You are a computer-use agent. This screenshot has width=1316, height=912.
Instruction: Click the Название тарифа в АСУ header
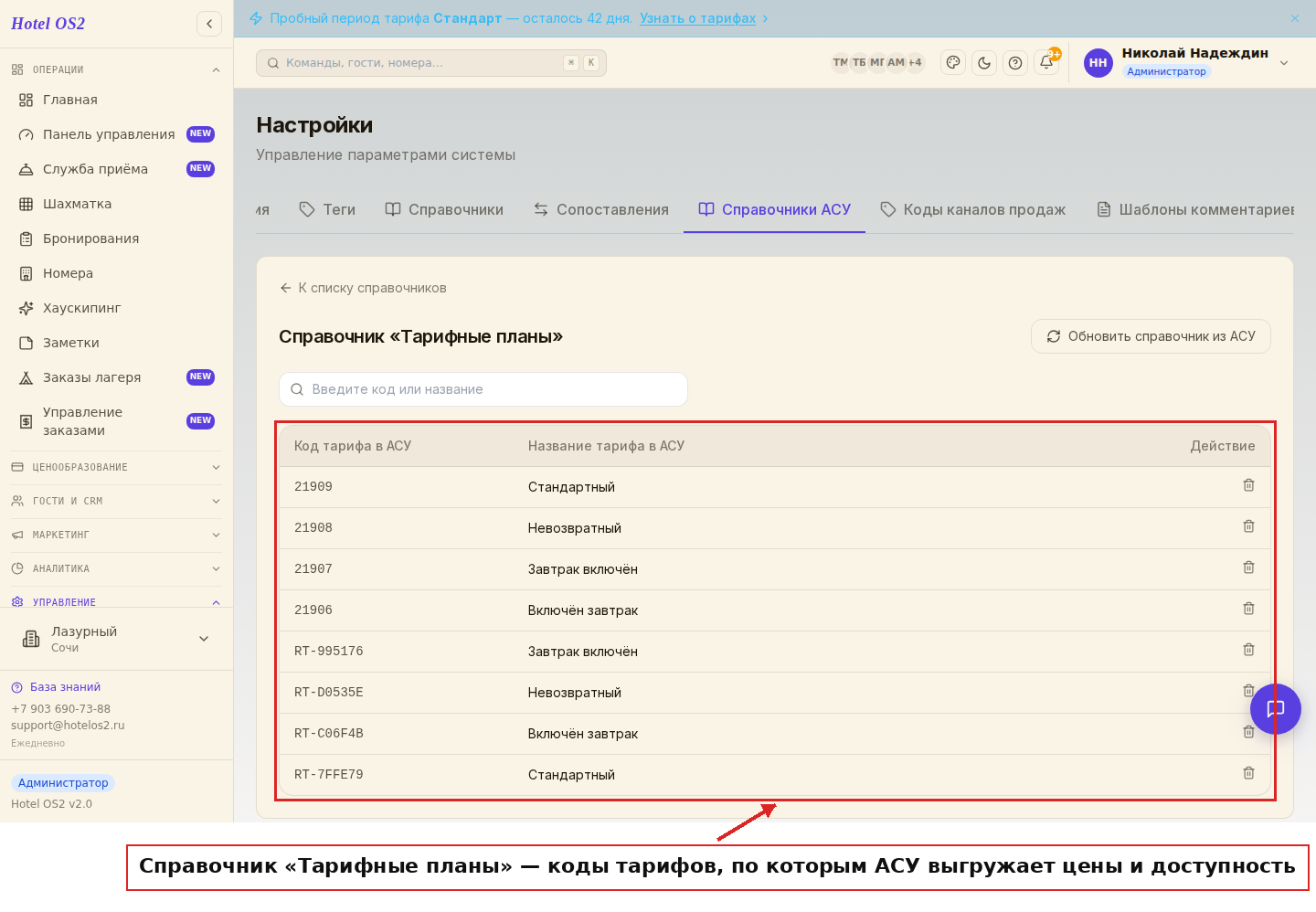(606, 446)
